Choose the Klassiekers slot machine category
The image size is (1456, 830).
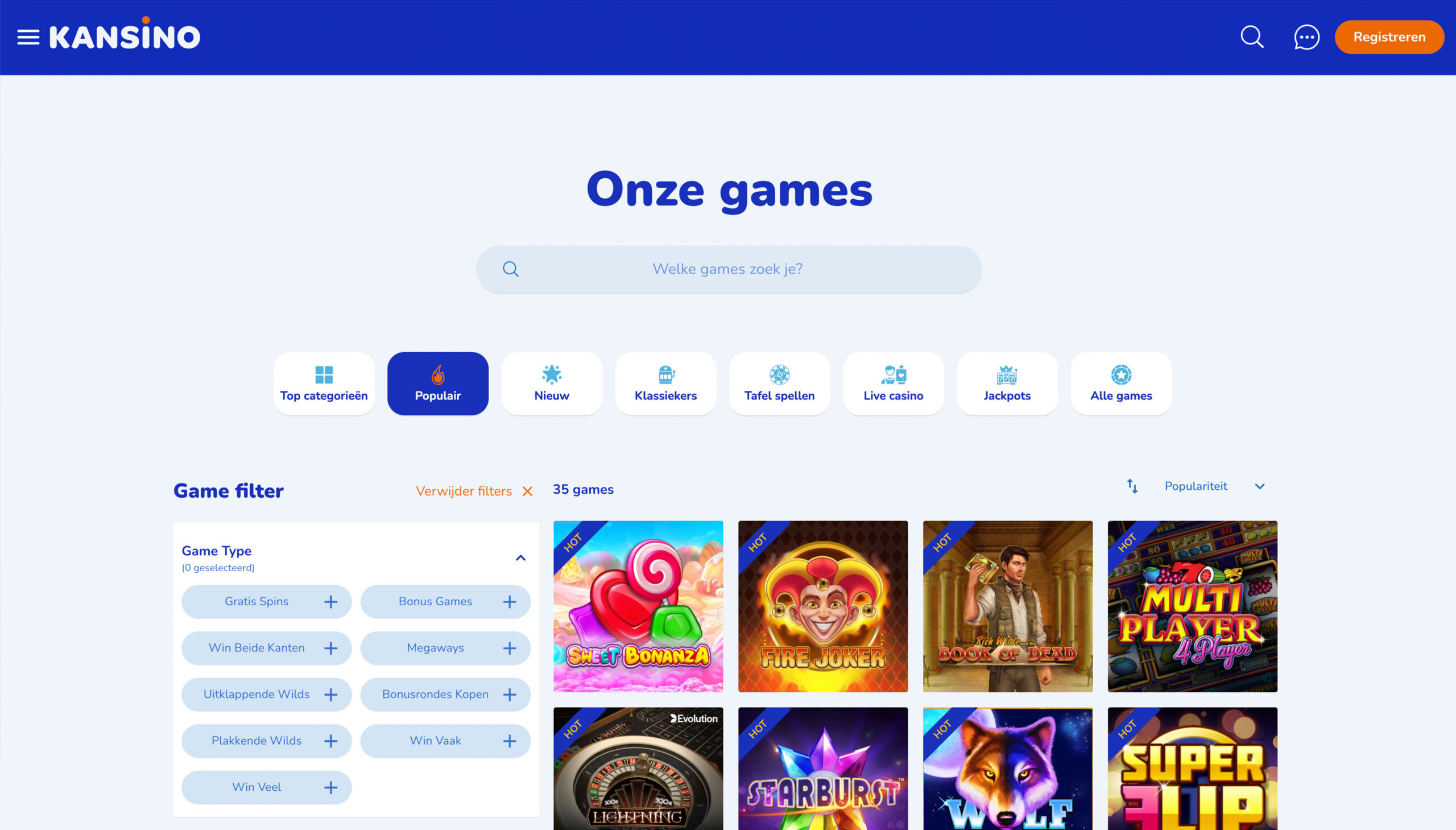click(665, 383)
